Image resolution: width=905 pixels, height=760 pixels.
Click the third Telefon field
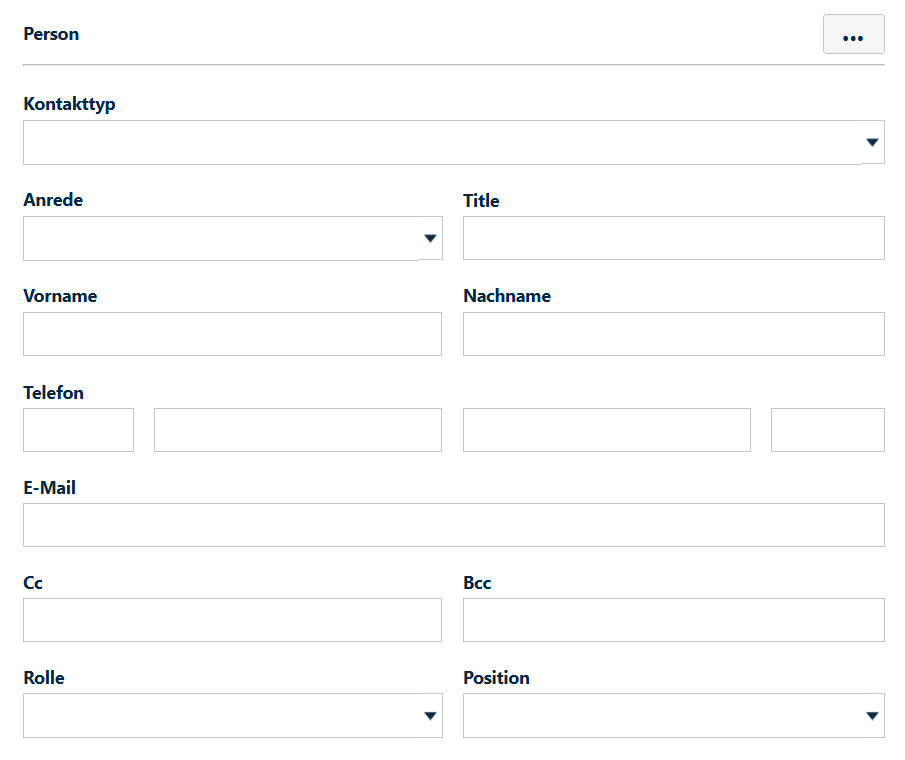click(607, 430)
